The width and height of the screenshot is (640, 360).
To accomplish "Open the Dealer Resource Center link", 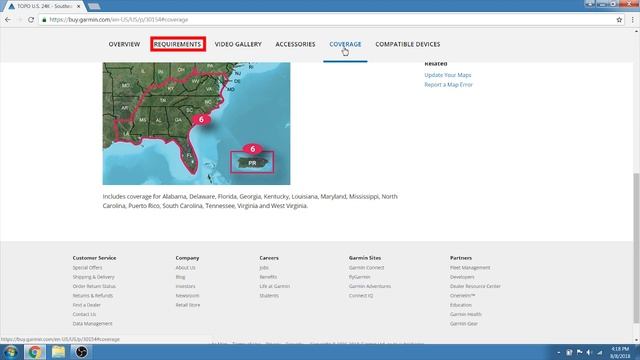I will pos(475,286).
